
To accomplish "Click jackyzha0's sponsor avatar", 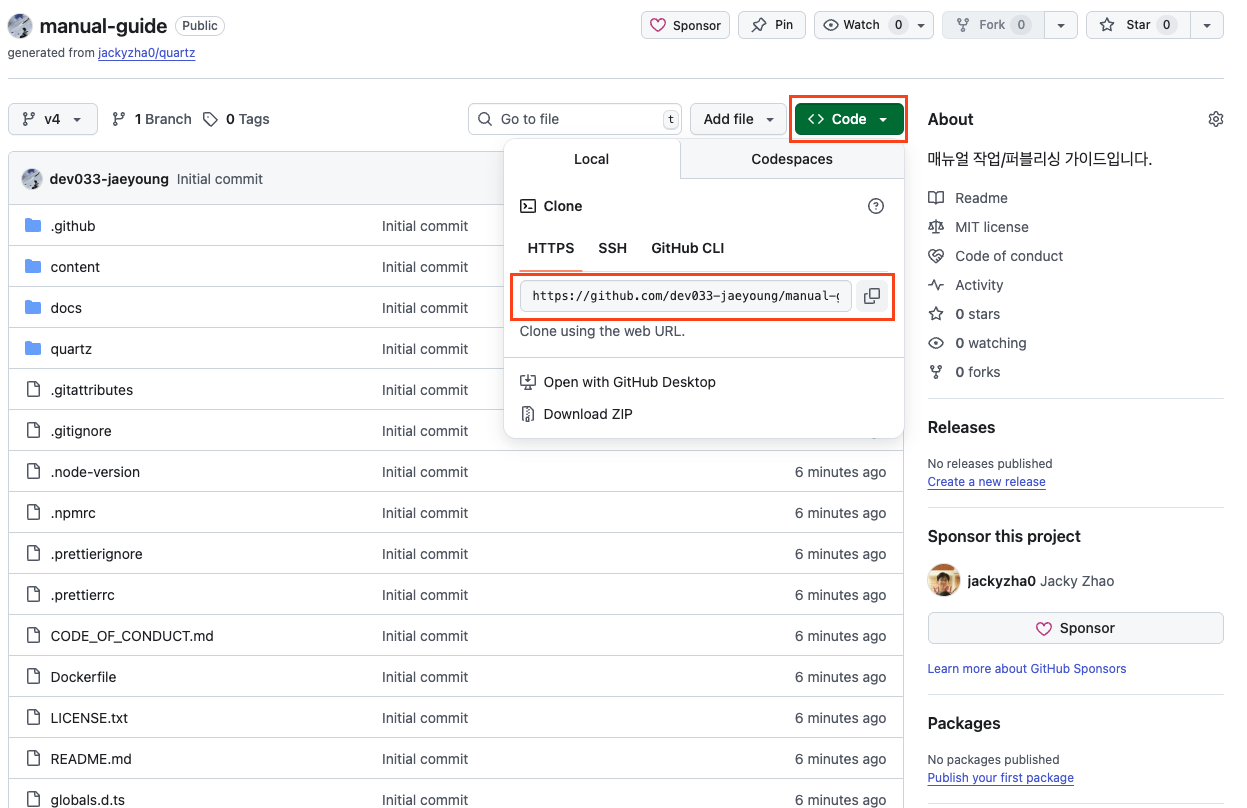I will pos(944,580).
